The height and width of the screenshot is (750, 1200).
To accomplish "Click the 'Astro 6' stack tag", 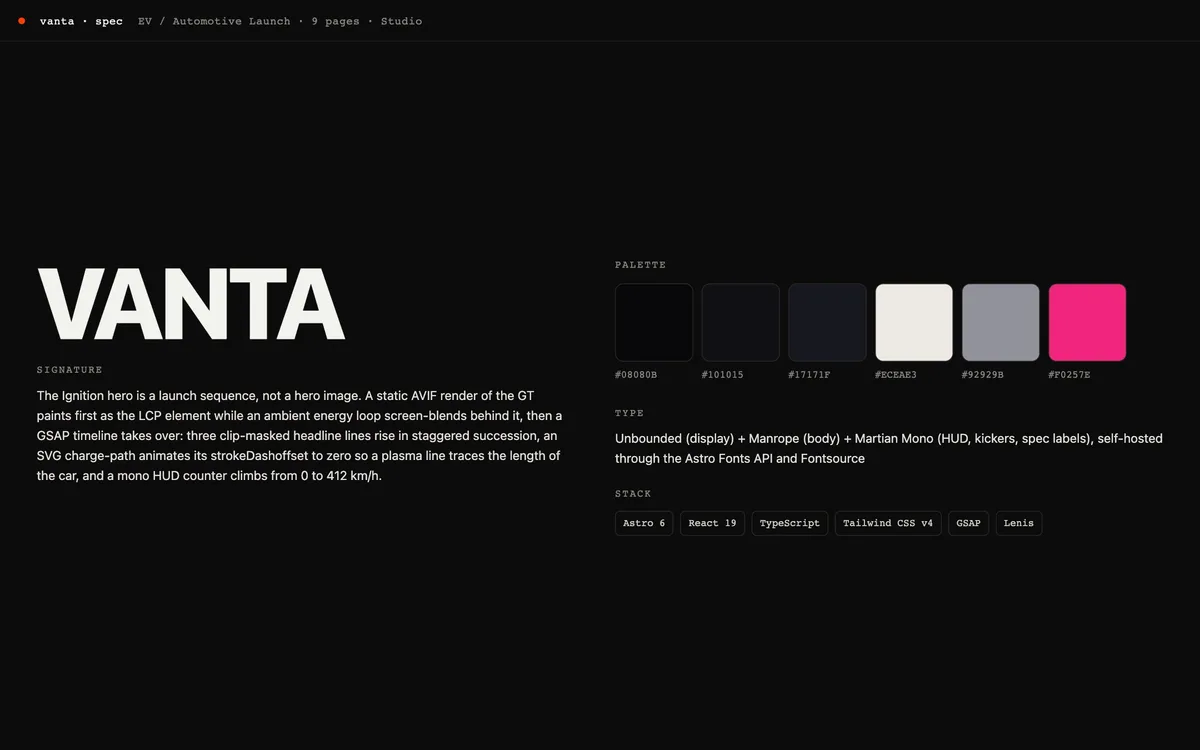I will (644, 523).
